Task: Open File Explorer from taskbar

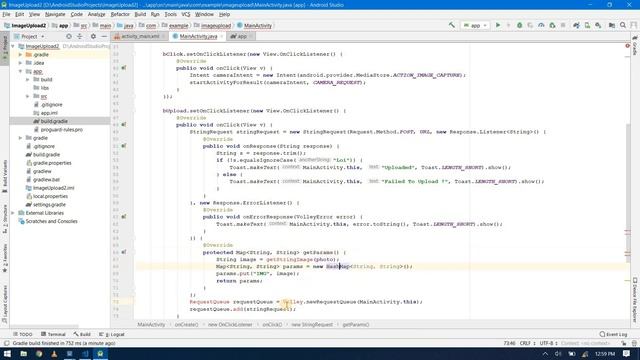Action: pyautogui.click(x=23, y=353)
